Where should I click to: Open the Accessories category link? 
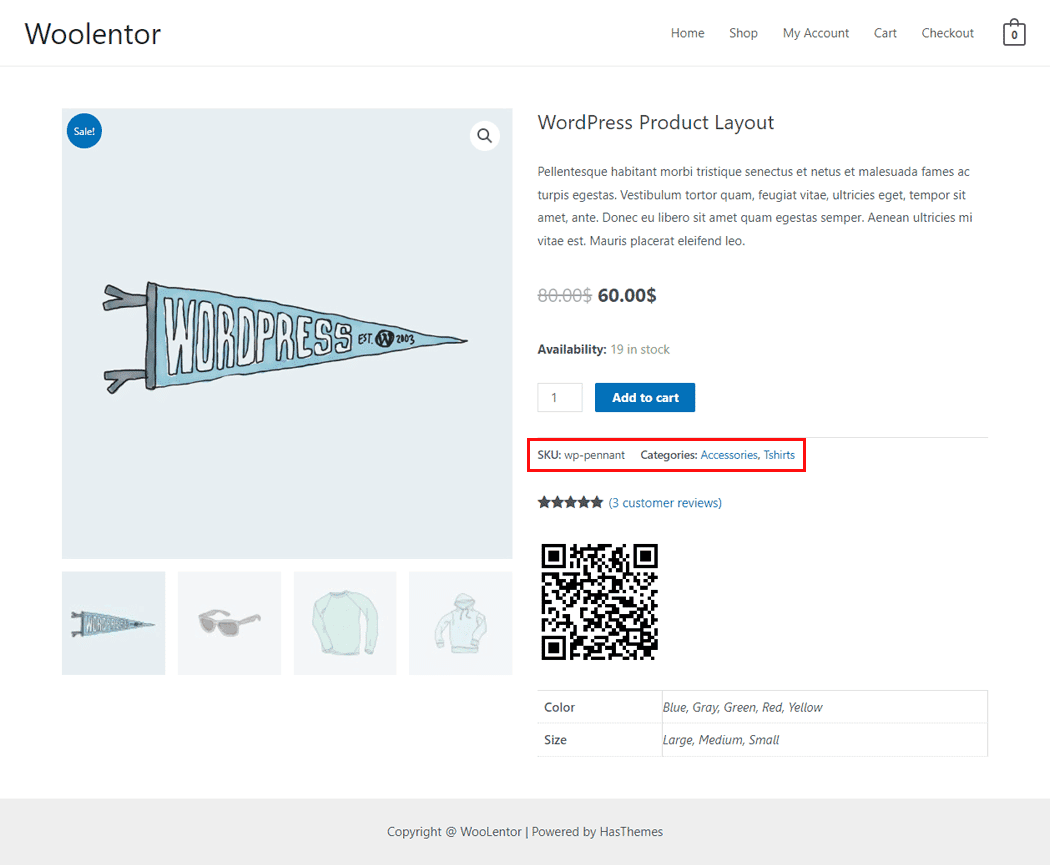(x=729, y=455)
